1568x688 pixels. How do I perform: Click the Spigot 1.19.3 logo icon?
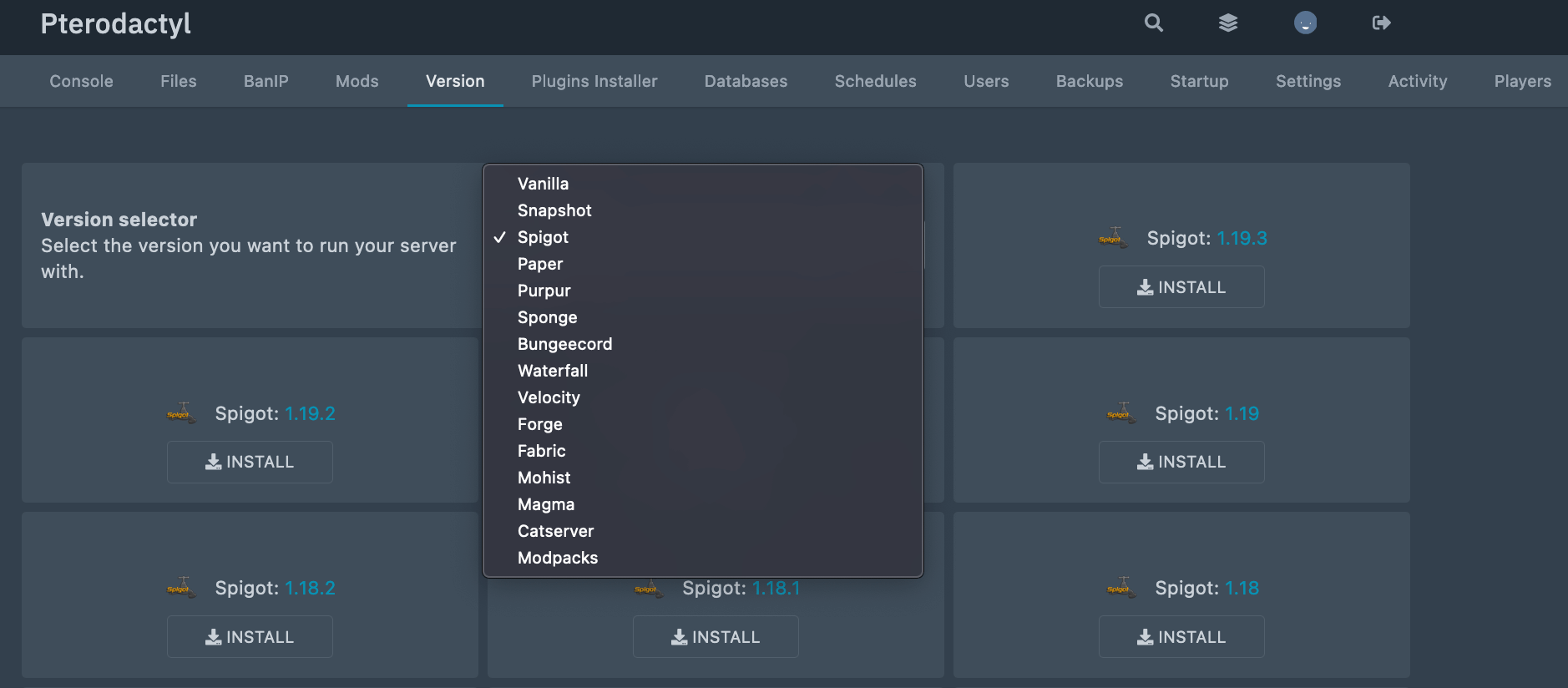pos(1112,238)
